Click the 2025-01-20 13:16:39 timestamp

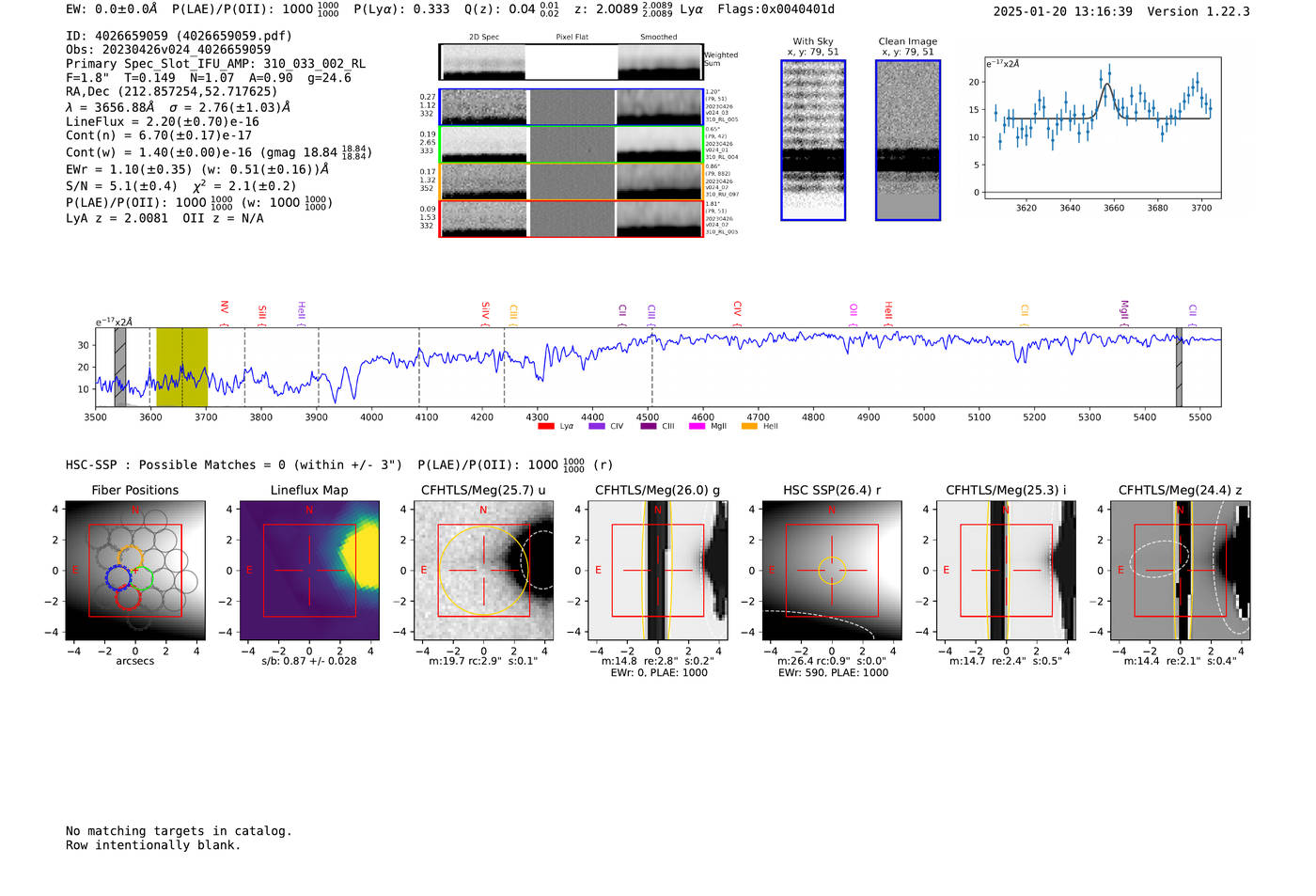pyautogui.click(x=1063, y=11)
